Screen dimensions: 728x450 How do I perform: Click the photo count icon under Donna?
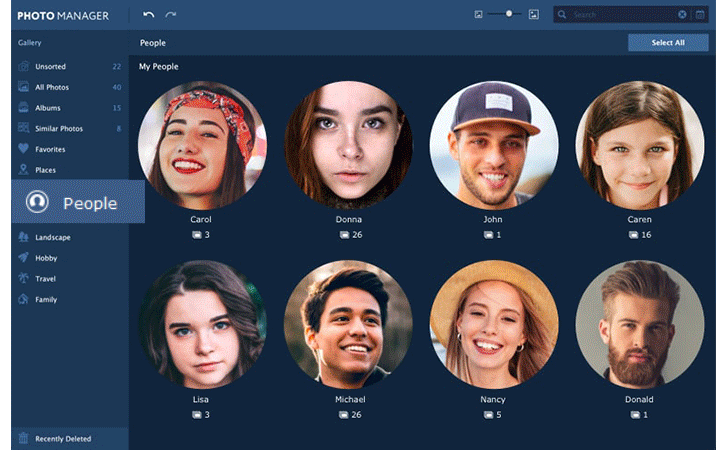point(344,235)
